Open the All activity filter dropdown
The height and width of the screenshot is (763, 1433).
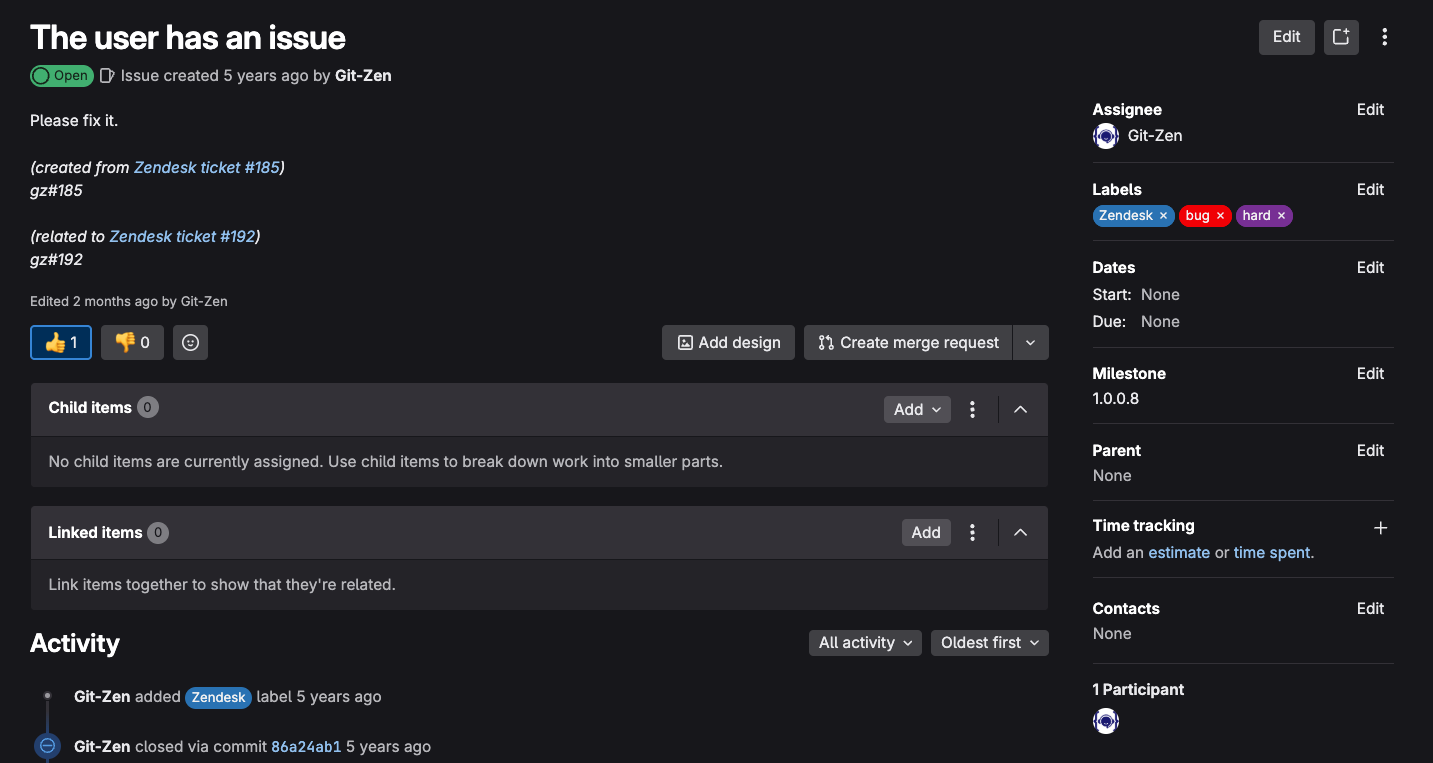click(x=864, y=642)
